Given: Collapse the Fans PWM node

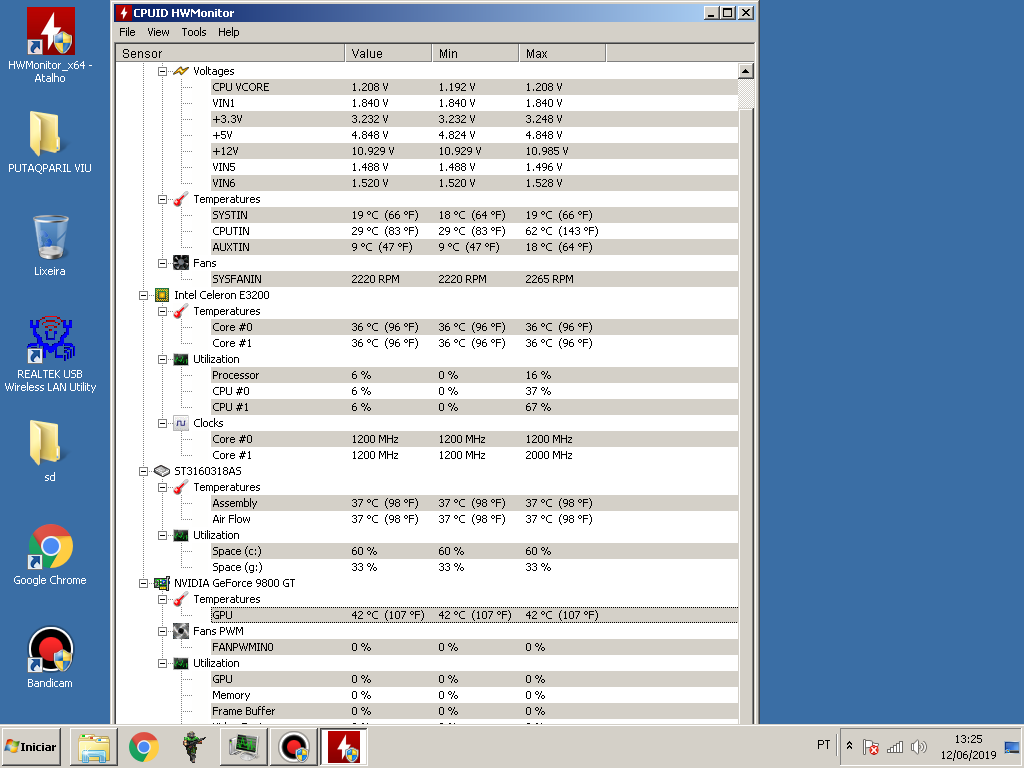Looking at the screenshot, I should 162,632.
